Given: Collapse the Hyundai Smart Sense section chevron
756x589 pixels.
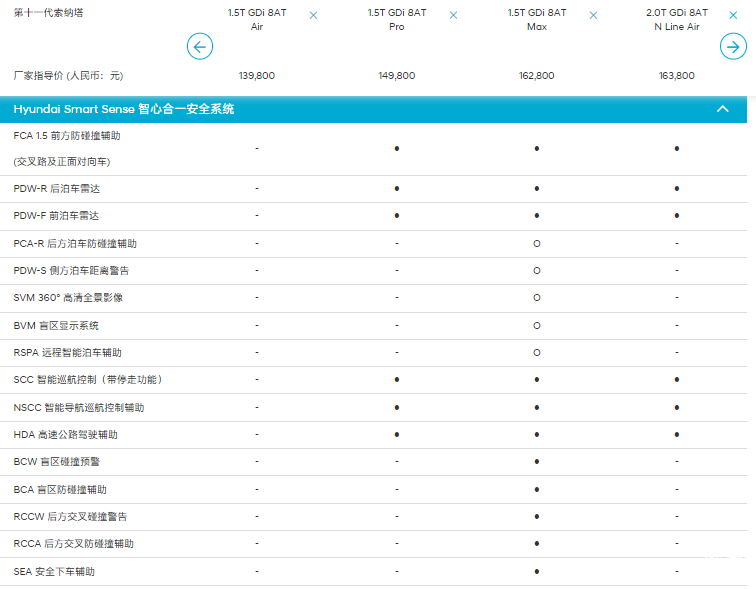Looking at the screenshot, I should pos(723,109).
